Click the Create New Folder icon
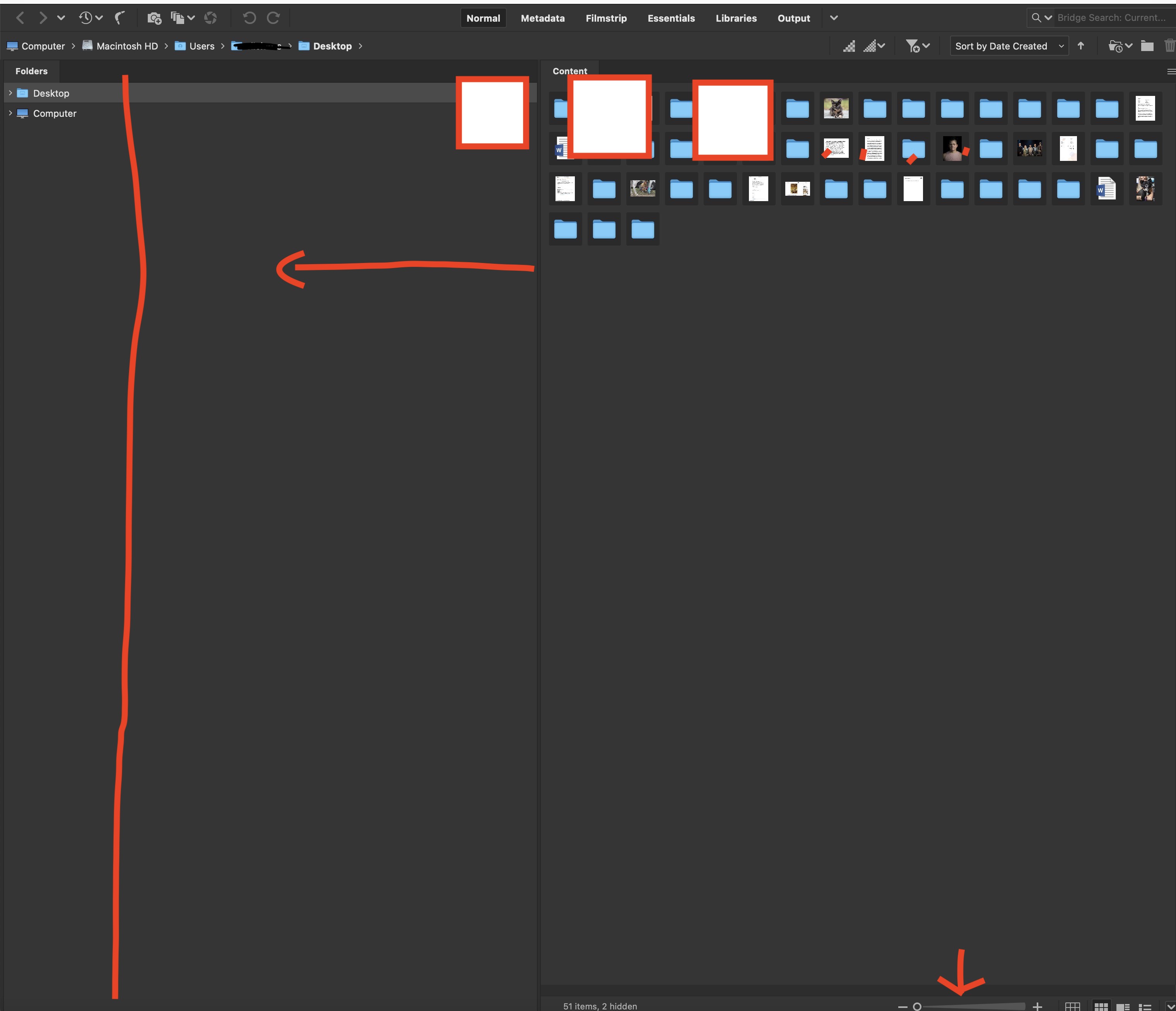Viewport: 1176px width, 1011px height. [x=1147, y=46]
